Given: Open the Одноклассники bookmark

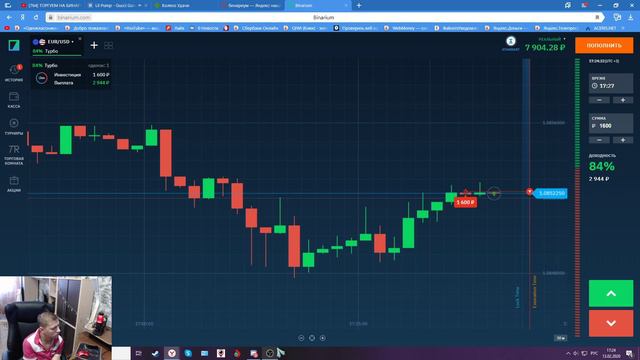Looking at the screenshot, I should [x=36, y=28].
